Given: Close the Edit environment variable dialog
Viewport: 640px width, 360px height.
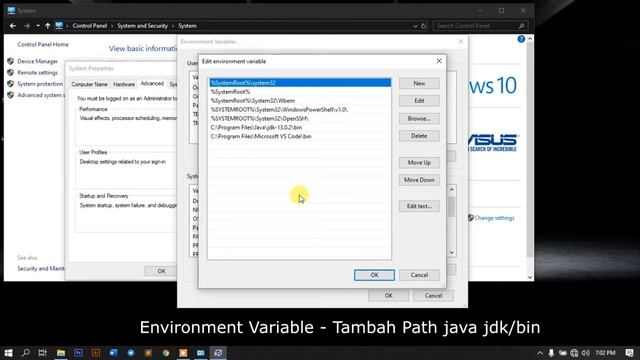Looking at the screenshot, I should 439,61.
